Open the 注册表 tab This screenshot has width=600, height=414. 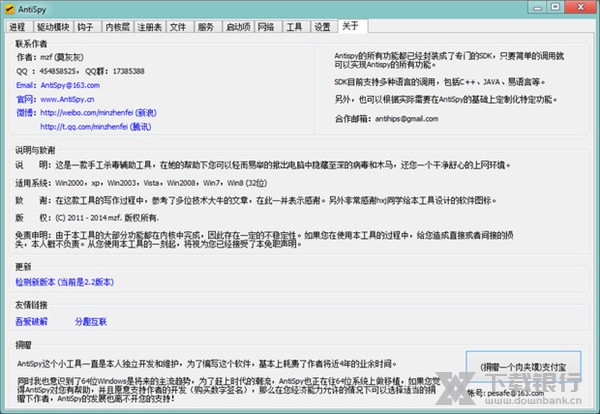(x=150, y=27)
